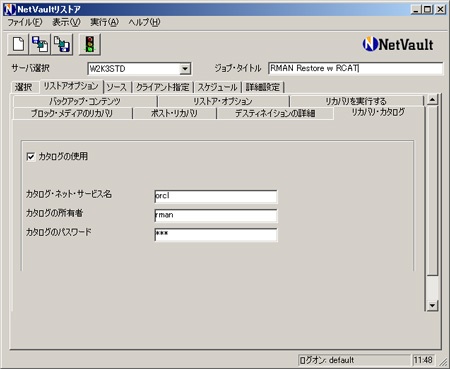
Task: Open the W2K3STD server combo box
Action: (139, 69)
